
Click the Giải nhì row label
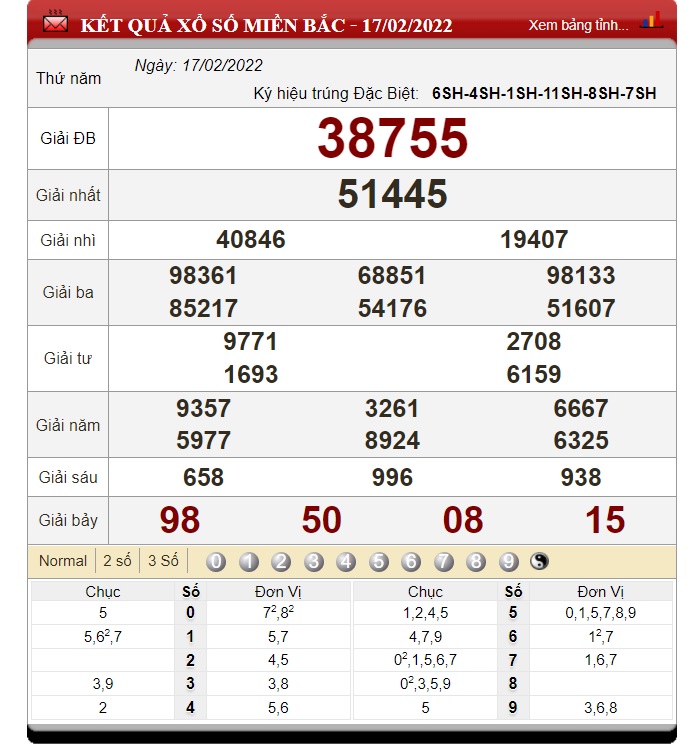pyautogui.click(x=68, y=240)
